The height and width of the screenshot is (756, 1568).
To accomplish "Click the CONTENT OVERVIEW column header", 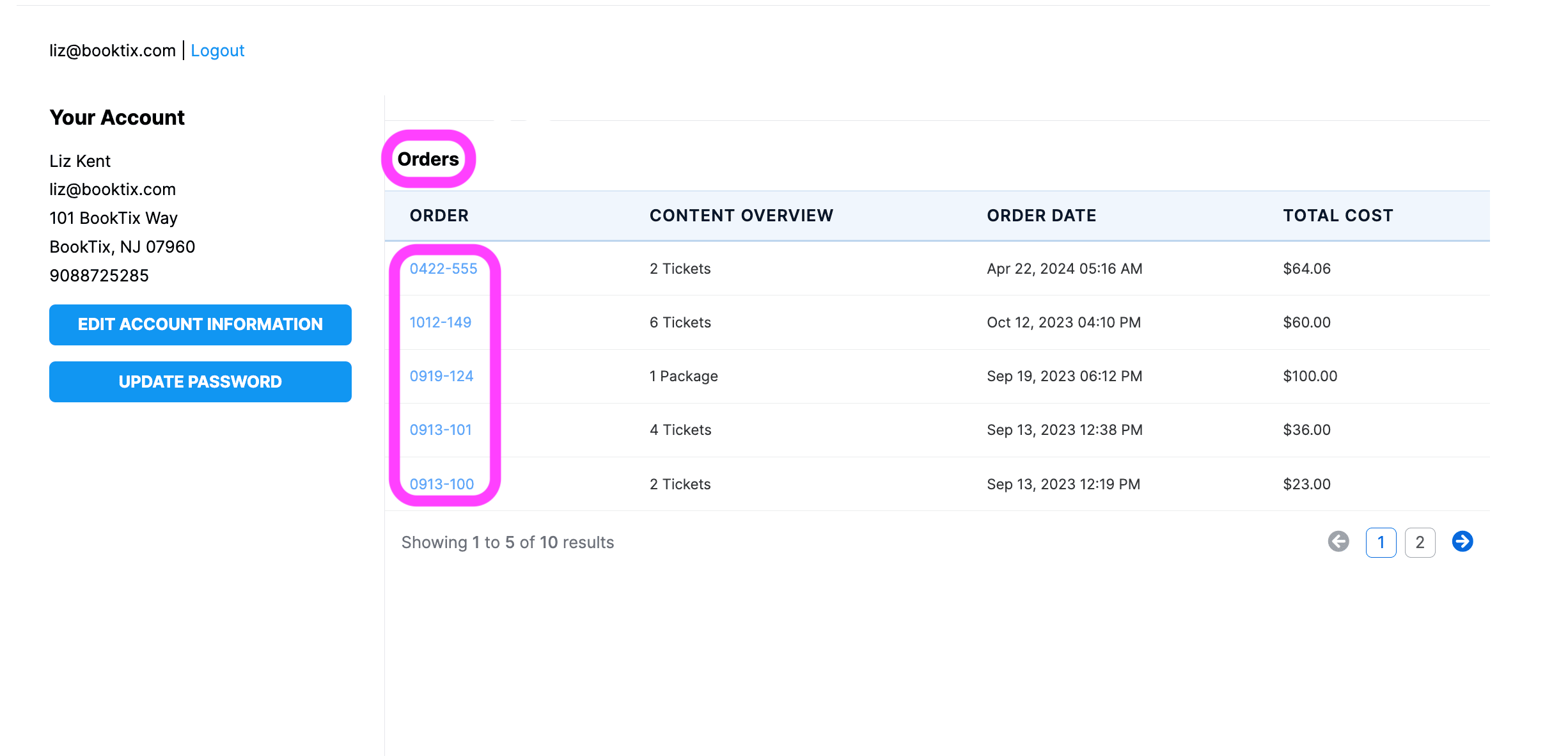I will [741, 216].
